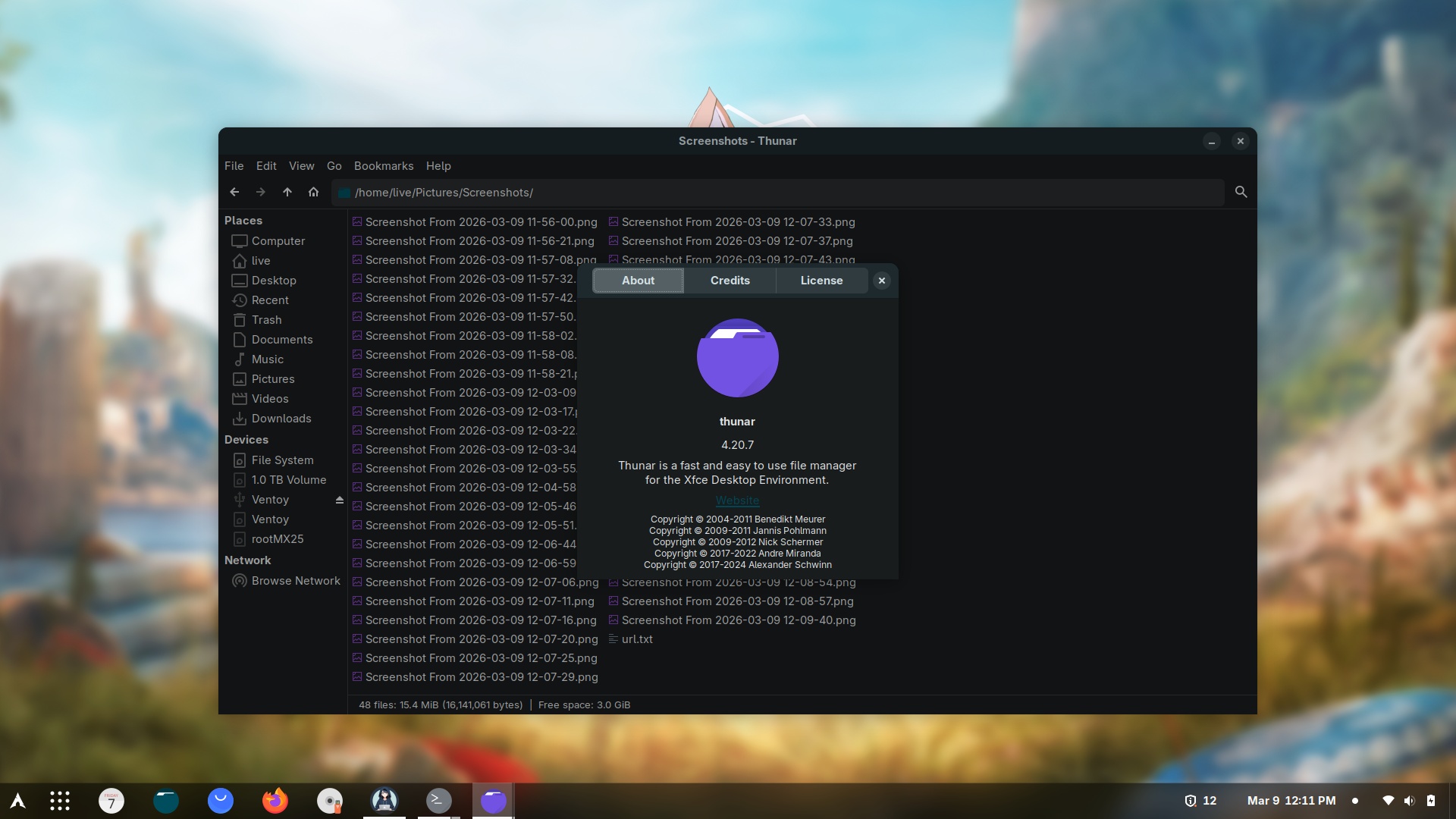Open Trash in the sidebar
Viewport: 1456px width, 819px height.
pyautogui.click(x=266, y=320)
